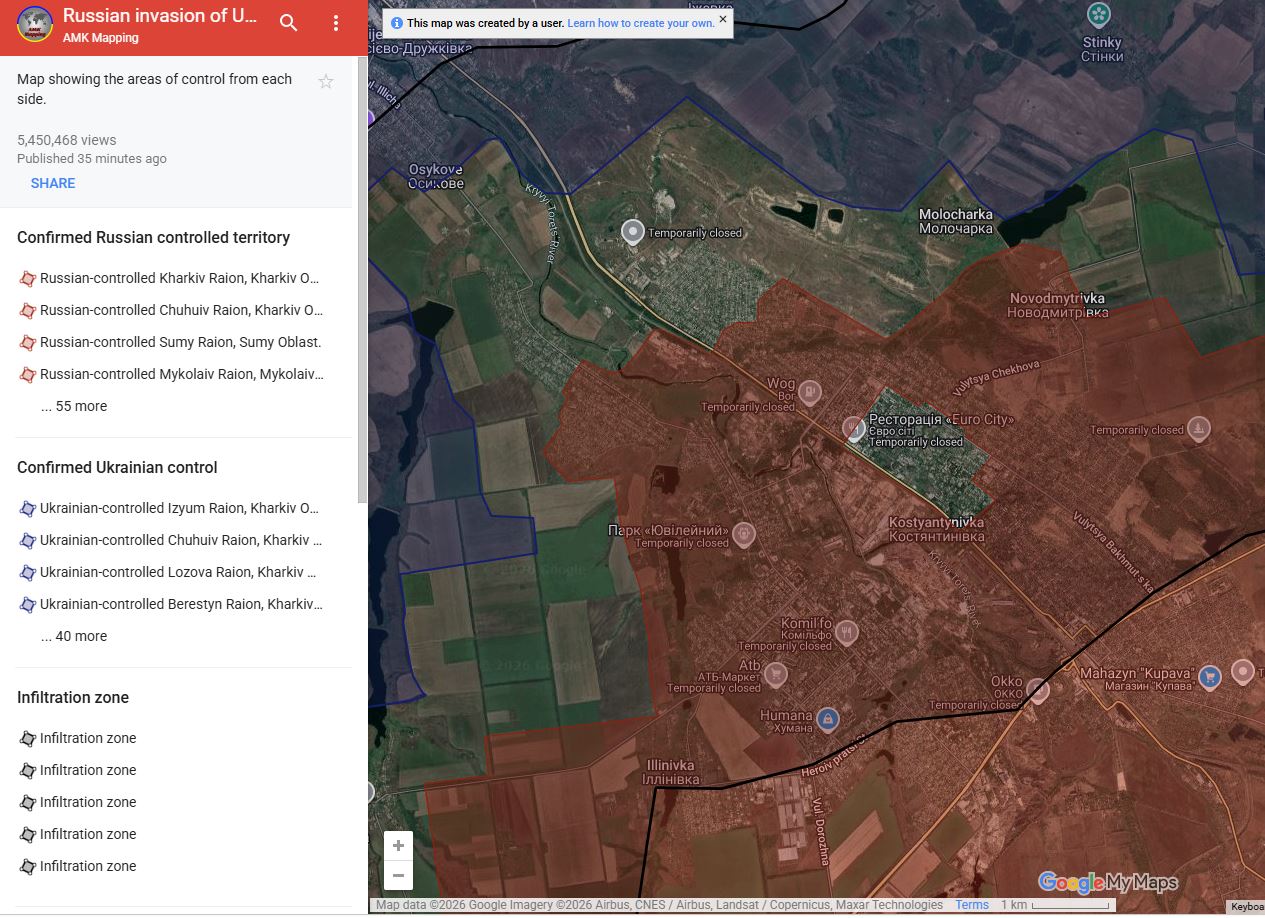Open the search icon in map header
The image size is (1265, 918).
click(x=288, y=23)
